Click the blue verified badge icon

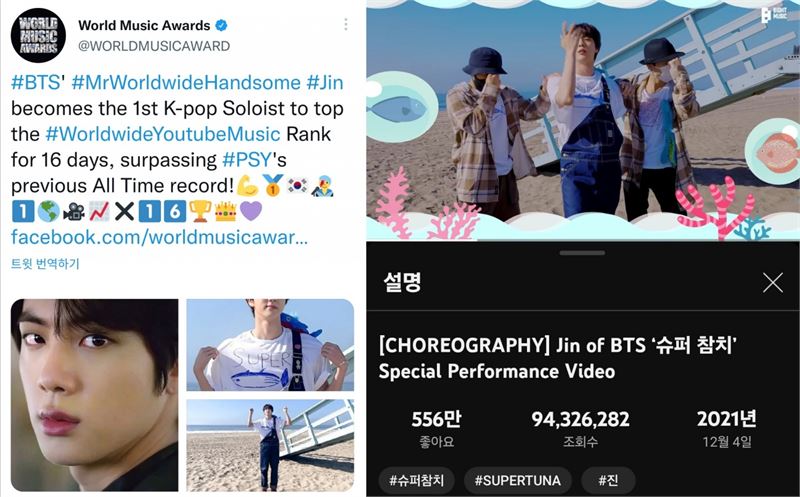(221, 25)
